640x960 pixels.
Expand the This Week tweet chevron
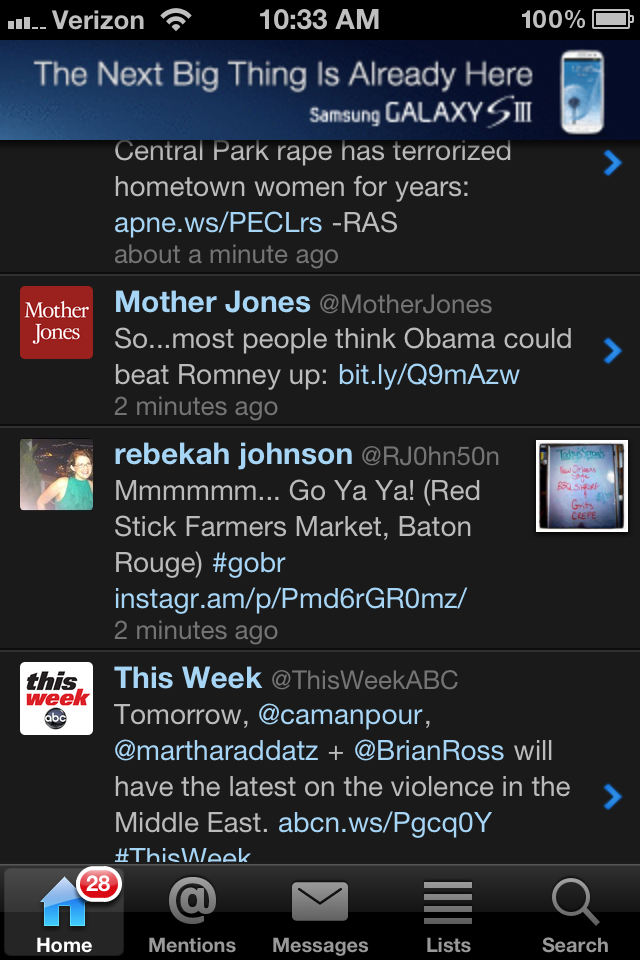[x=612, y=795]
